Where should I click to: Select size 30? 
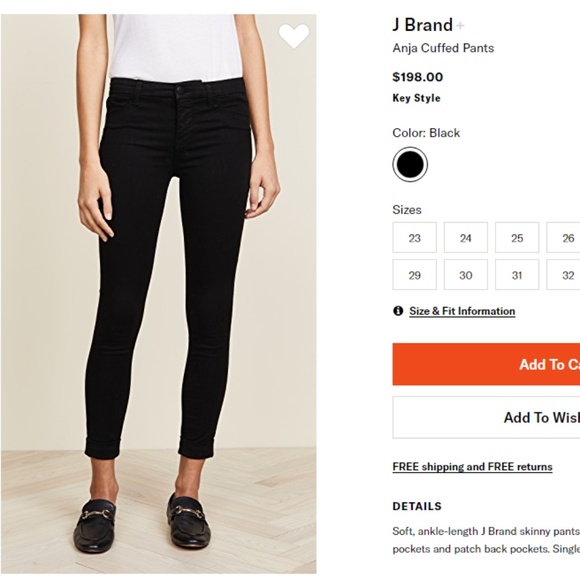pos(466,274)
